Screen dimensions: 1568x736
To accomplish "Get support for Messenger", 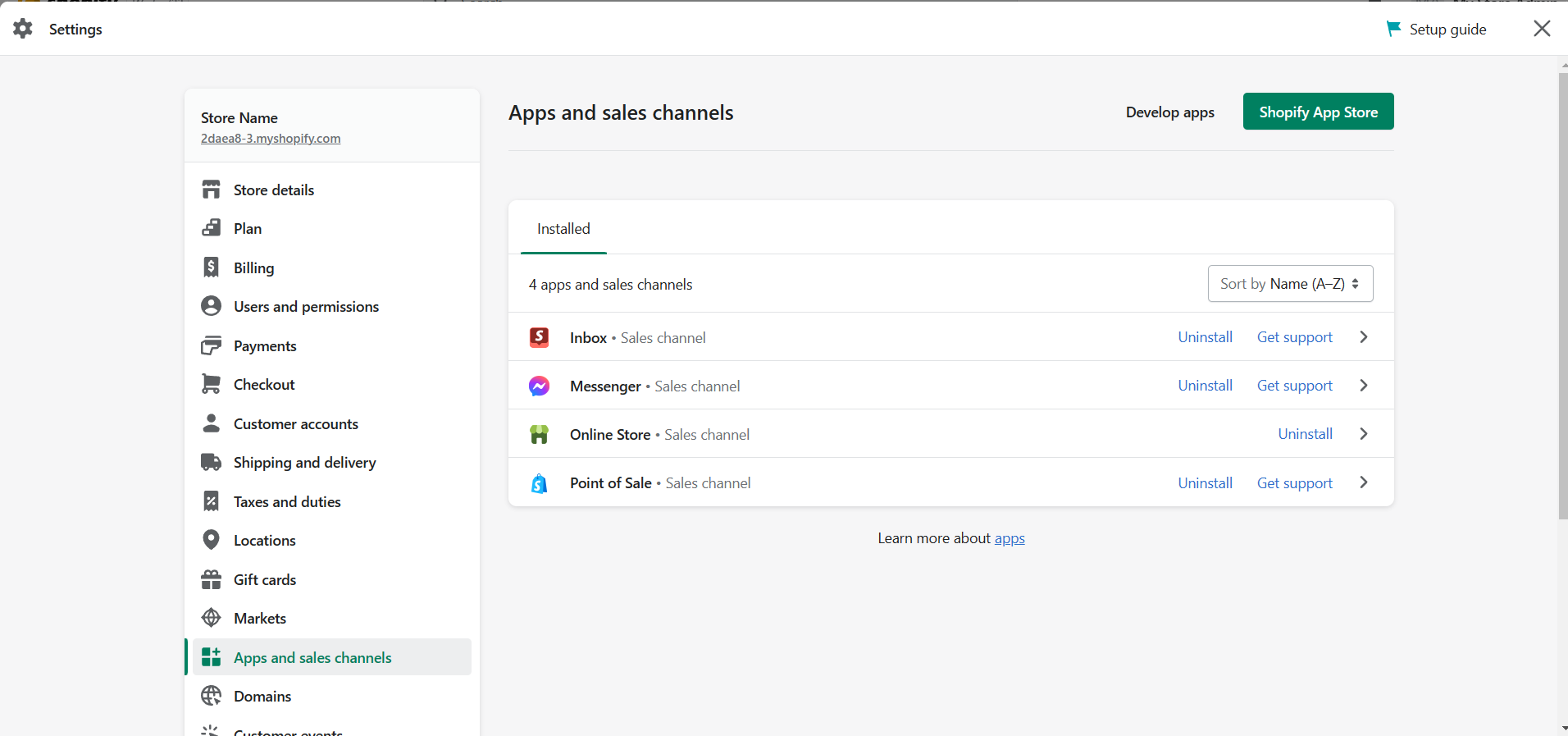I will [x=1295, y=386].
